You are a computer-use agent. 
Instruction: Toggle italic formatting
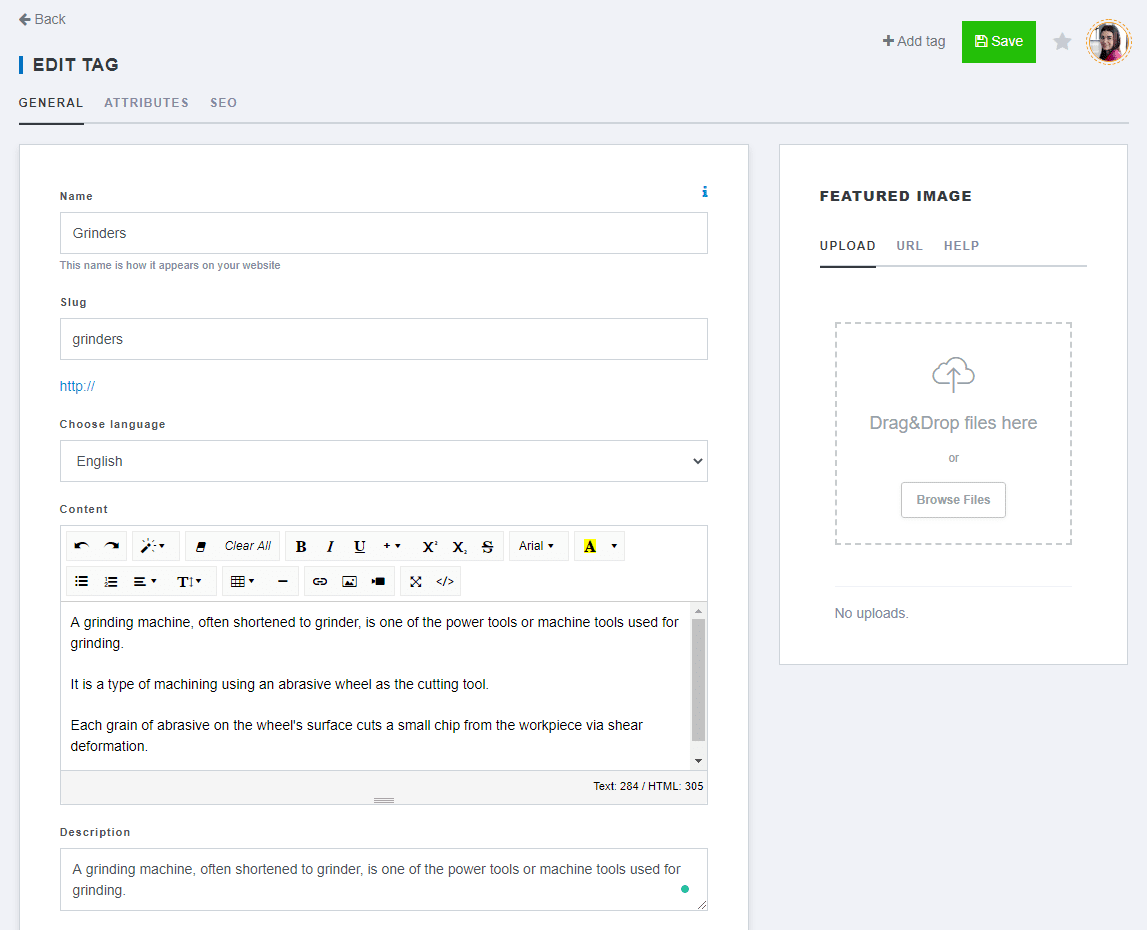pos(330,546)
